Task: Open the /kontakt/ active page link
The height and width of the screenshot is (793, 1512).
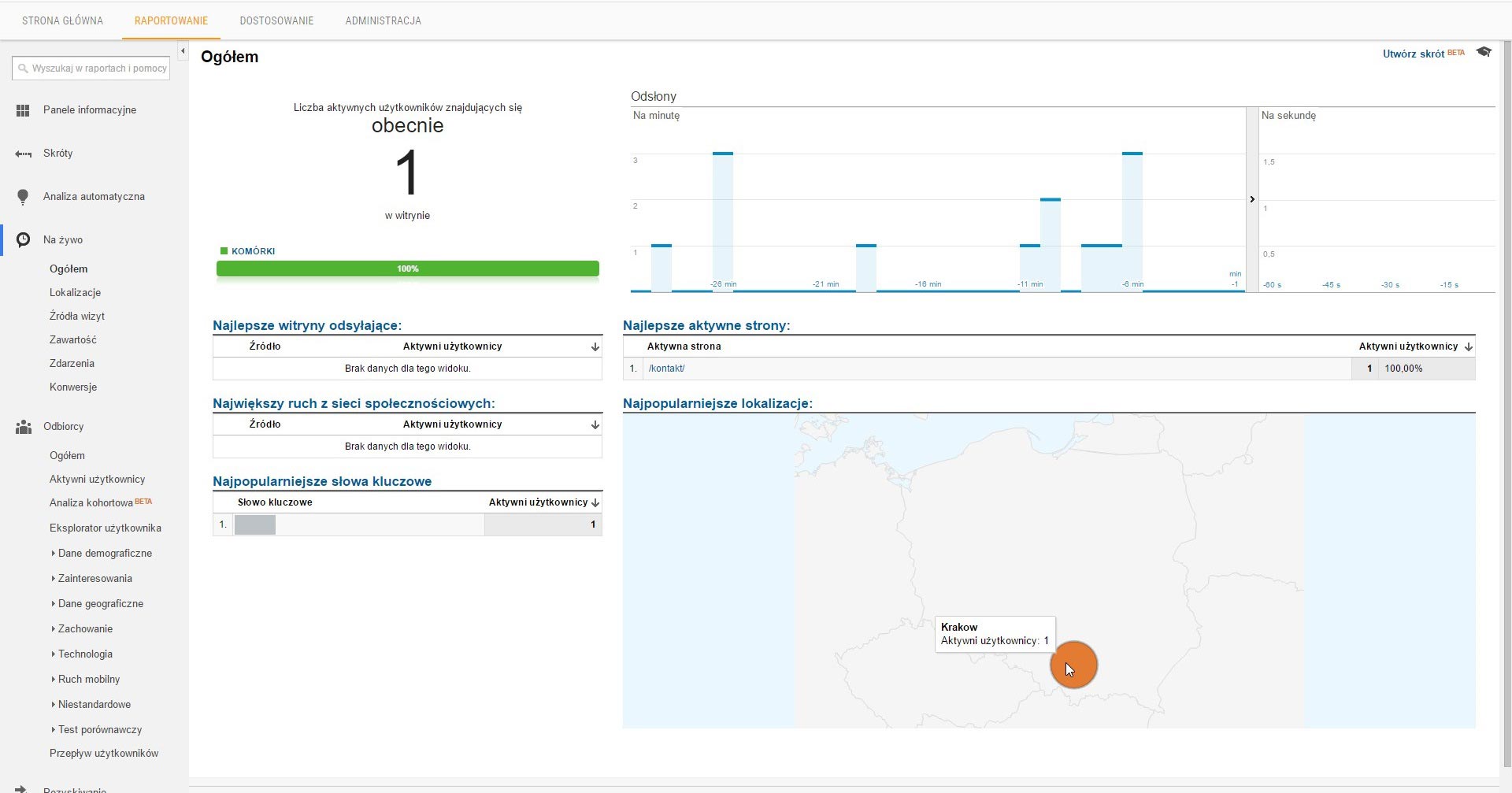Action: [666, 369]
